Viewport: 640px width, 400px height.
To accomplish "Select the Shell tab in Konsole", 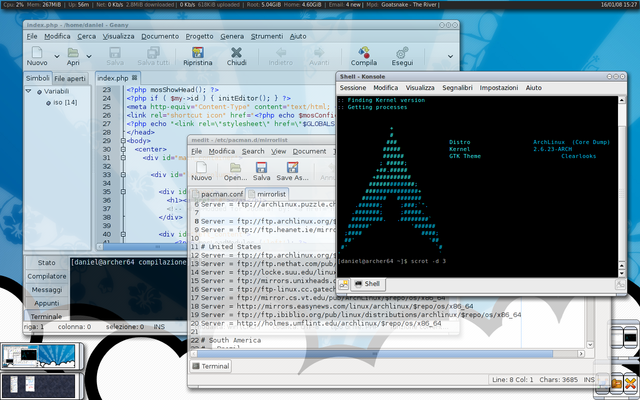I will click(368, 284).
